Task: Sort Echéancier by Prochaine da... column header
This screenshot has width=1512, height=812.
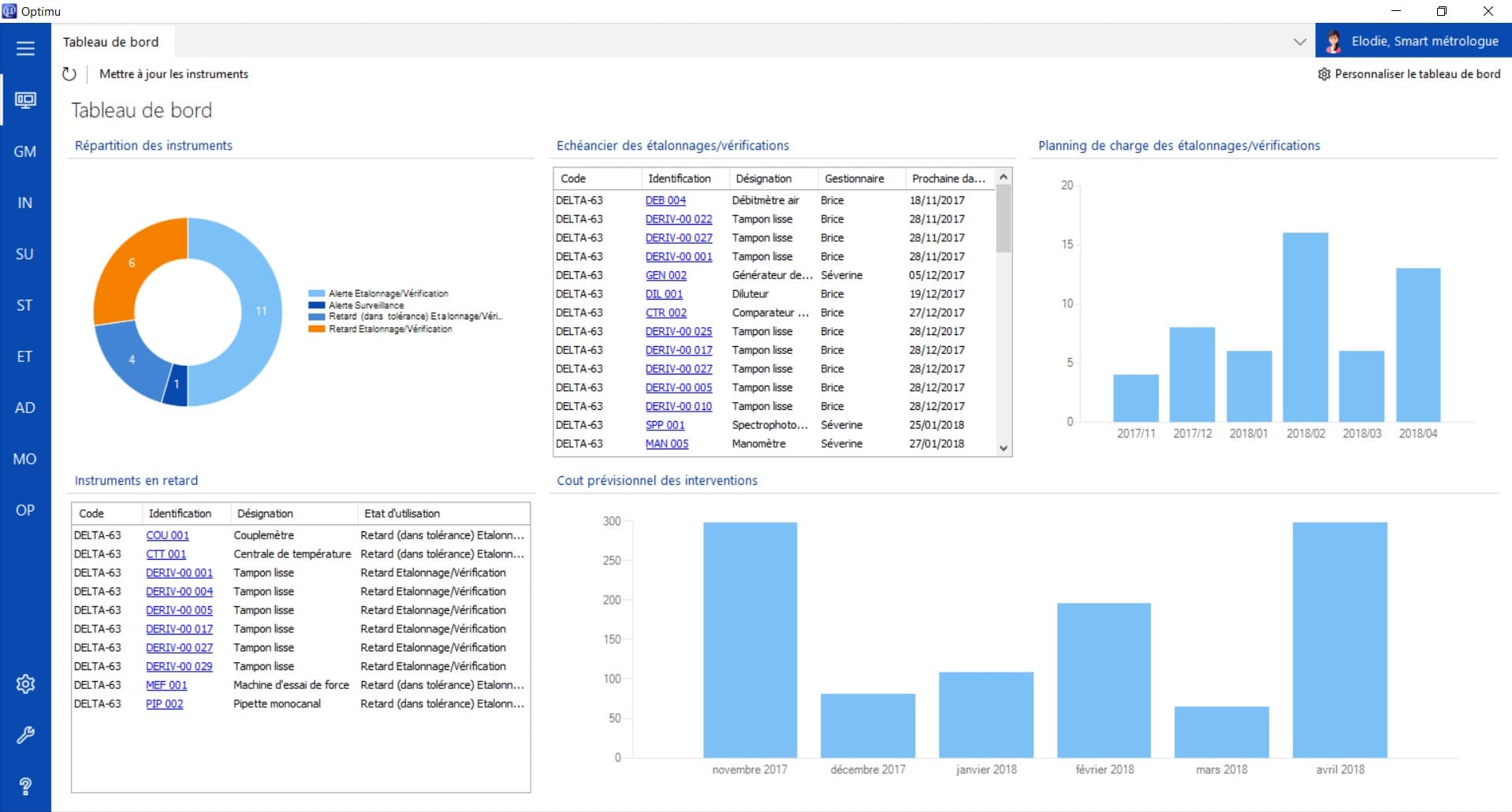Action: [950, 179]
